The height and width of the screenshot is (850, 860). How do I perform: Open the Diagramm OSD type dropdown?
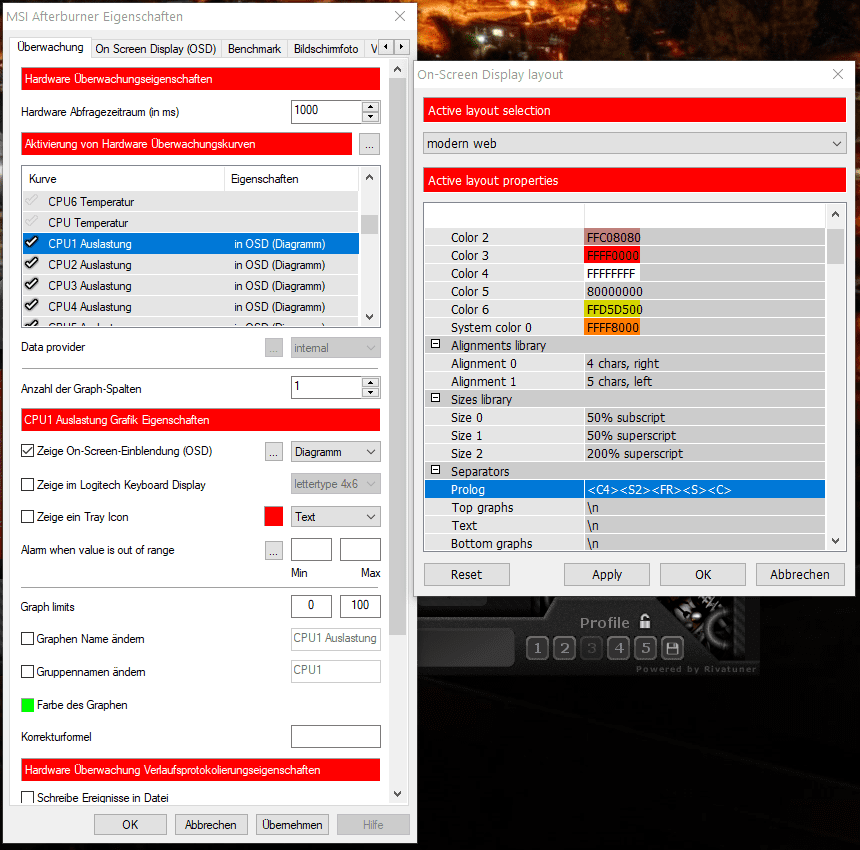point(336,452)
